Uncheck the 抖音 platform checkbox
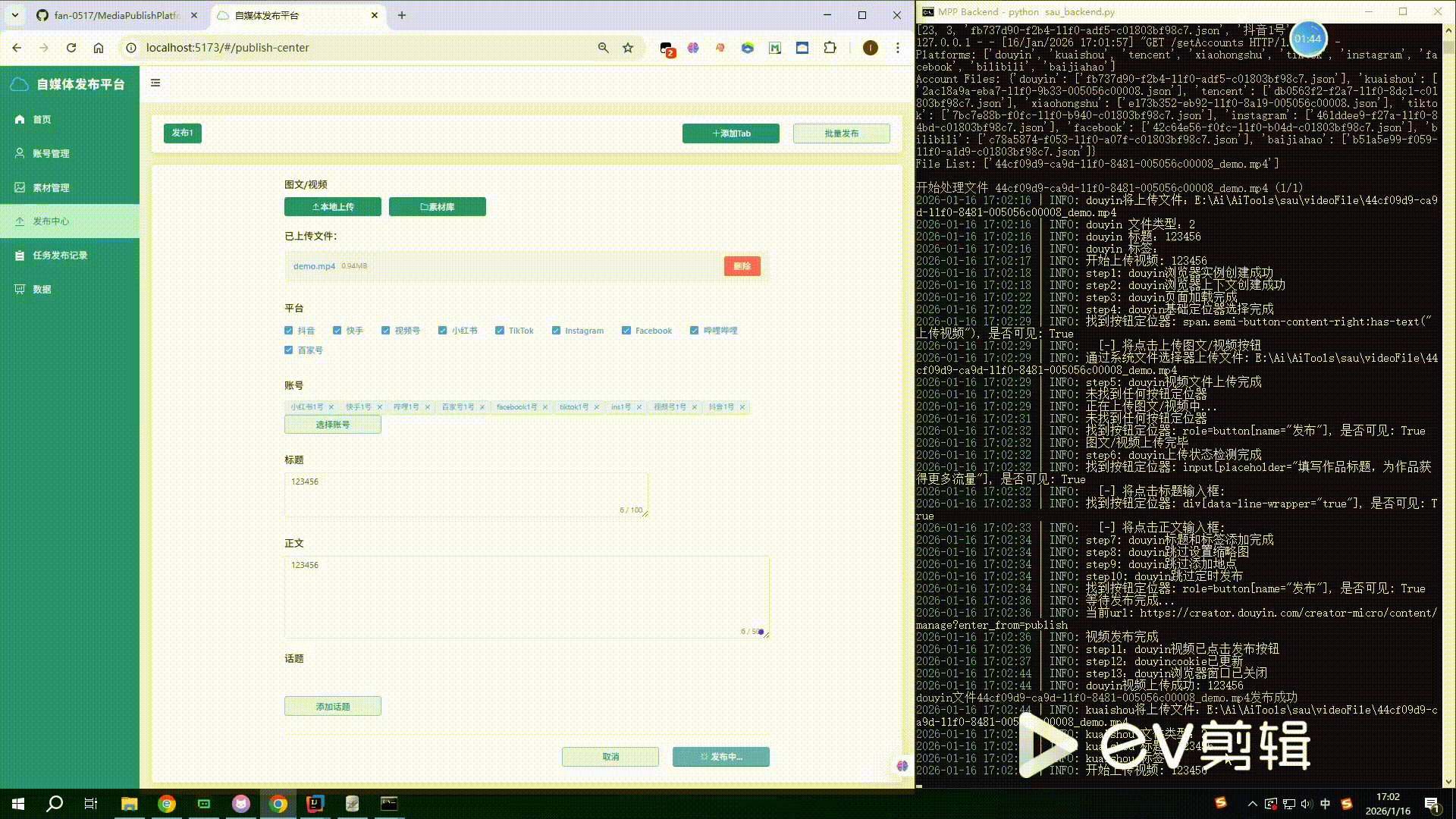Viewport: 1456px width, 819px height. 289,331
